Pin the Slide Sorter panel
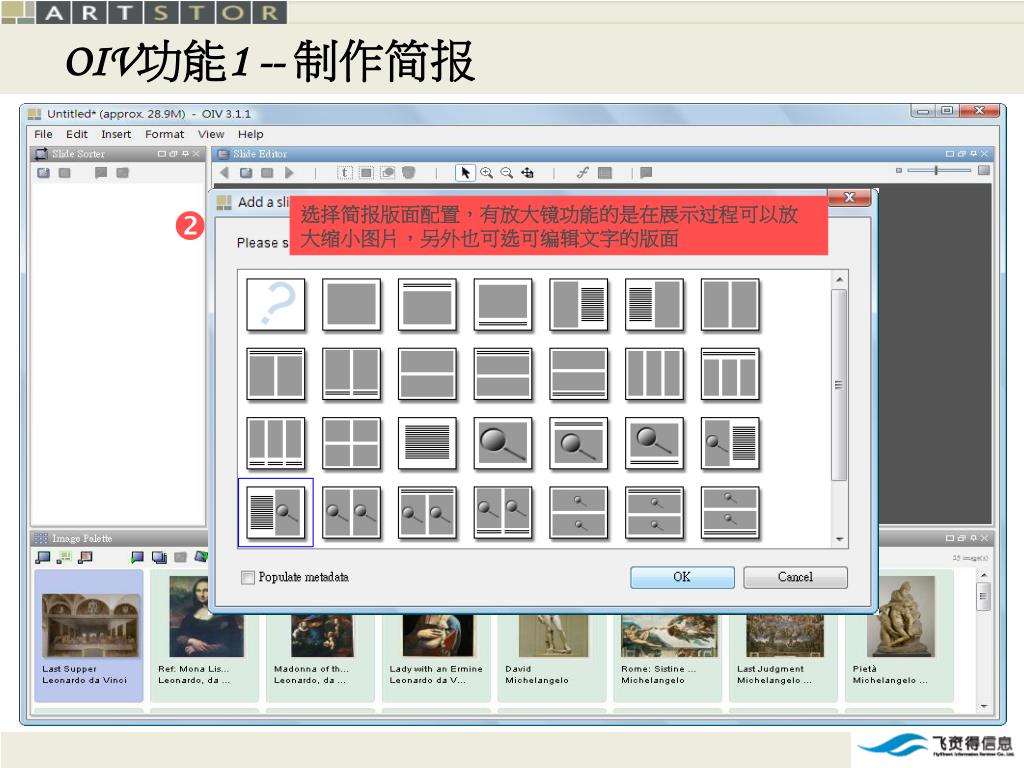The image size is (1024, 768). pos(185,154)
